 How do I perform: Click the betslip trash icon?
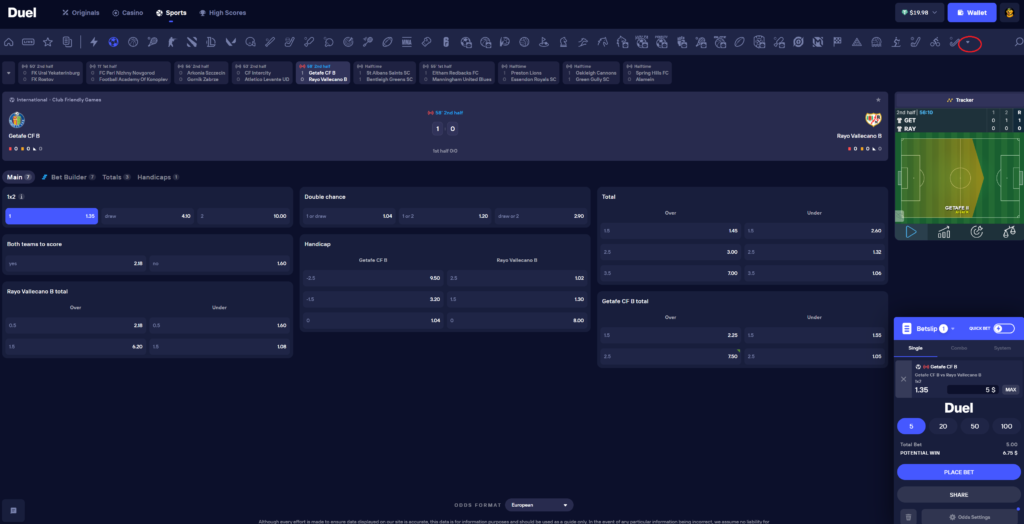click(908, 517)
